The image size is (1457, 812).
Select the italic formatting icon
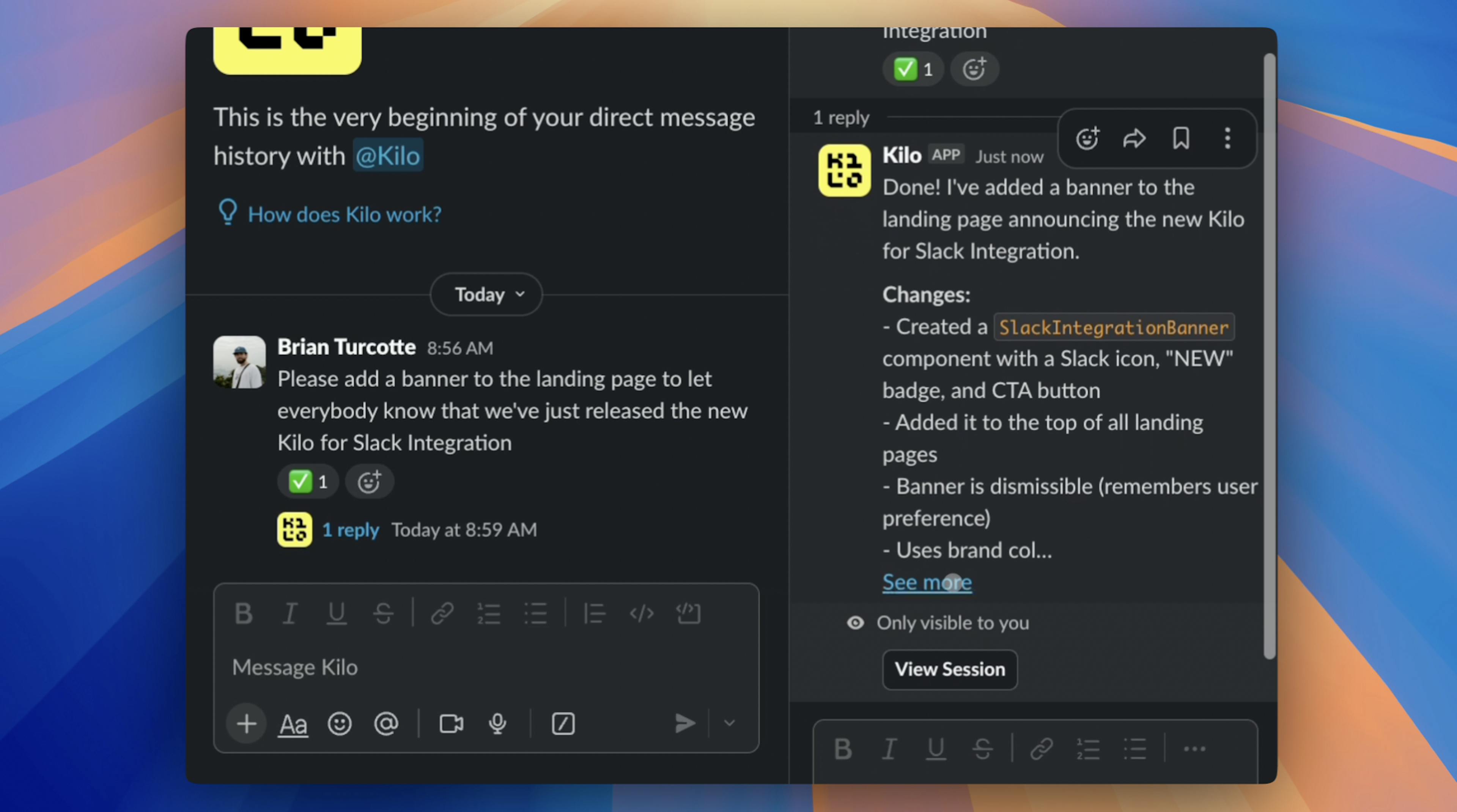[290, 613]
